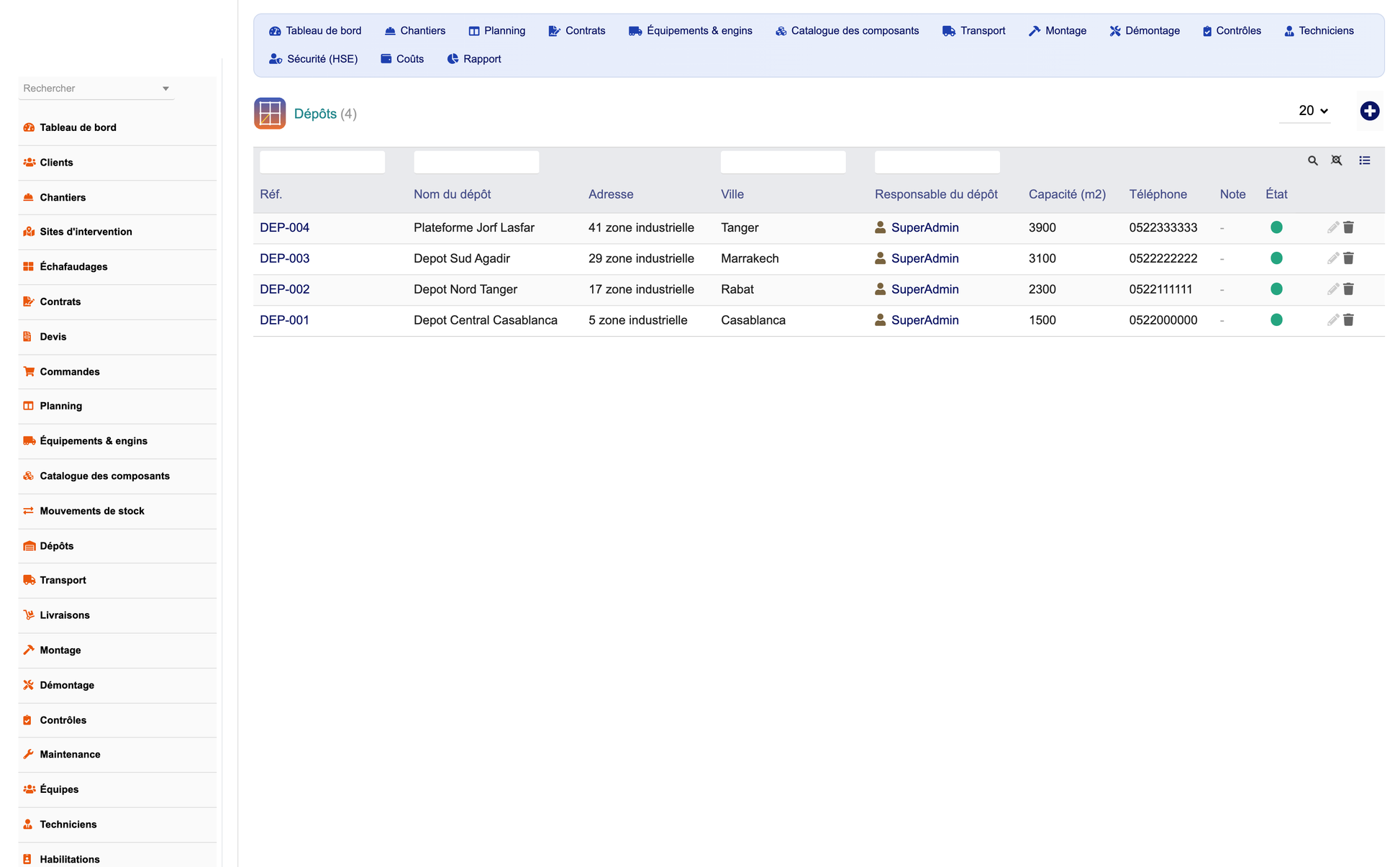The height and width of the screenshot is (867, 1400).
Task: Open Sécurité (HSE) in top navigation
Action: coord(313,59)
